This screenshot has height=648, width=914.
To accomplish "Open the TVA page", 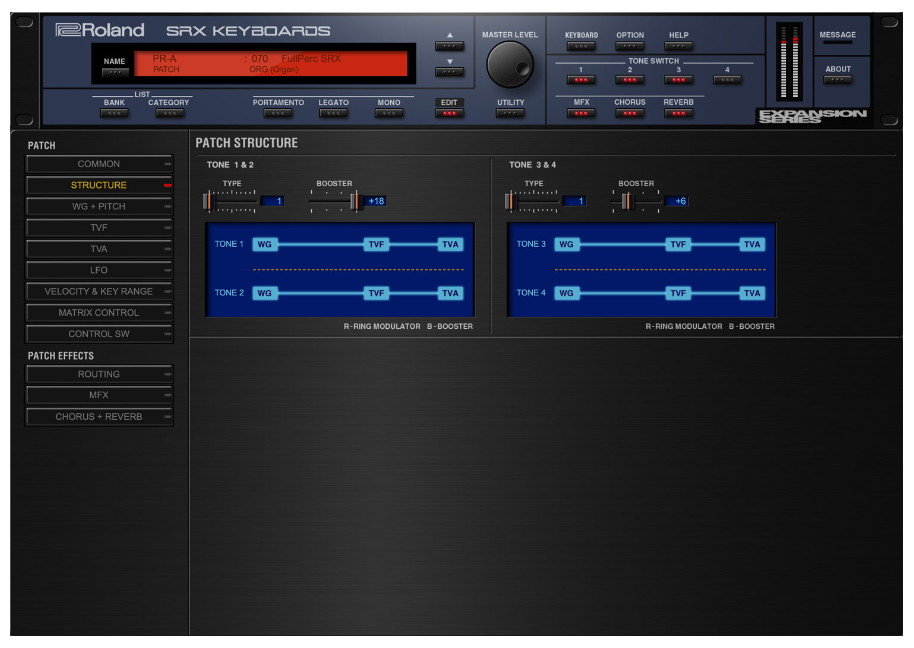I will pos(99,249).
